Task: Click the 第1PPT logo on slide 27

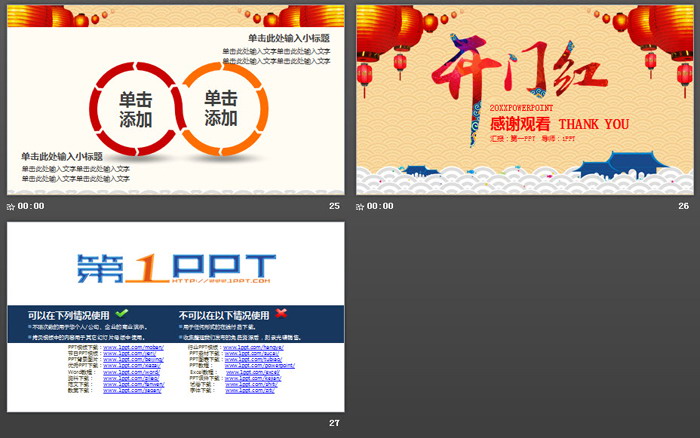Action: (176, 268)
